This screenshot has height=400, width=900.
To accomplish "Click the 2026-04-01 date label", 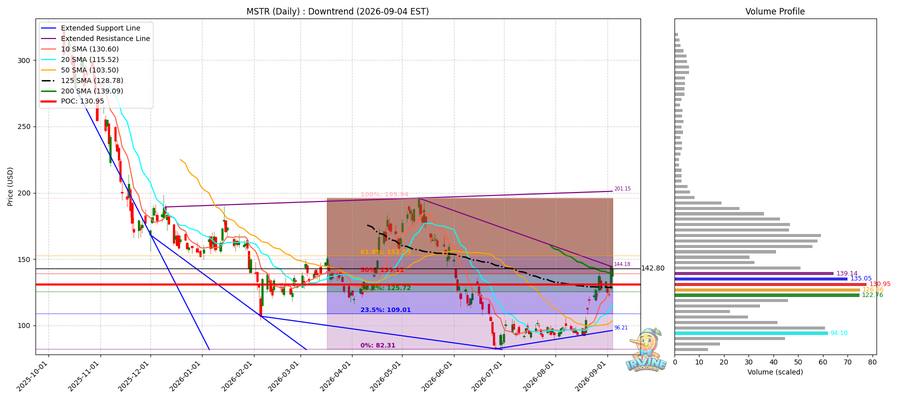I will (338, 373).
